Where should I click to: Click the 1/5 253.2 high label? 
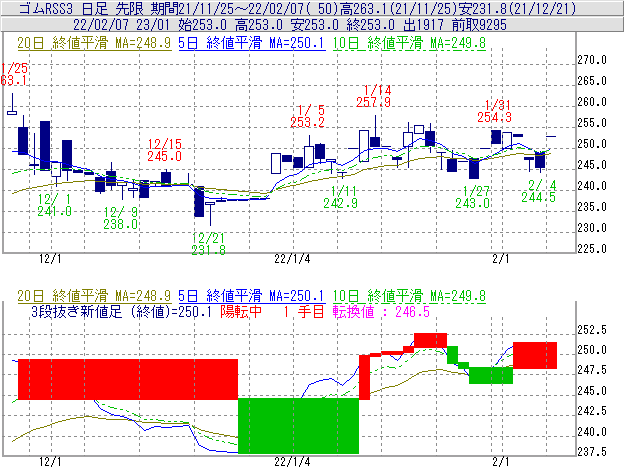click(x=307, y=116)
